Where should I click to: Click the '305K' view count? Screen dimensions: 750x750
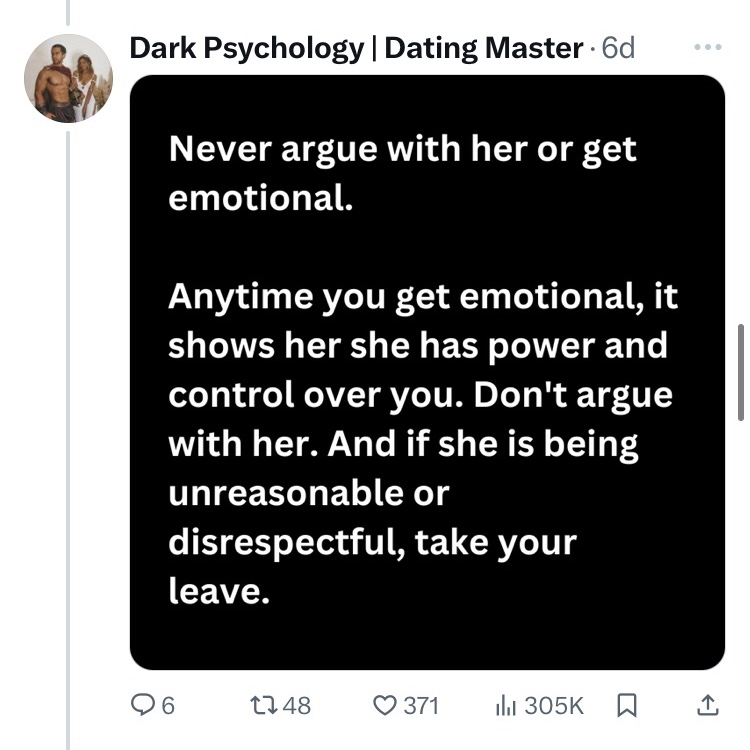click(553, 706)
